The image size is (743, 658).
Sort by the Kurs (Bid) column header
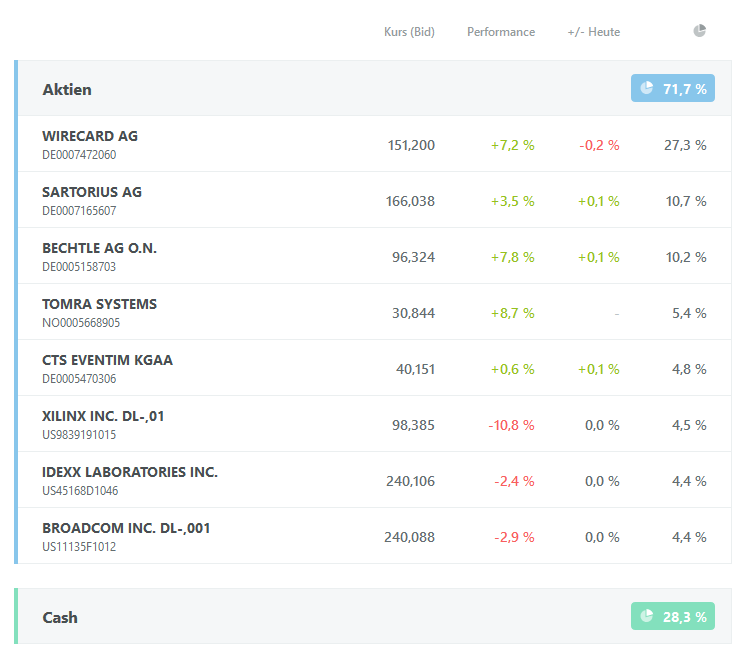tap(409, 32)
